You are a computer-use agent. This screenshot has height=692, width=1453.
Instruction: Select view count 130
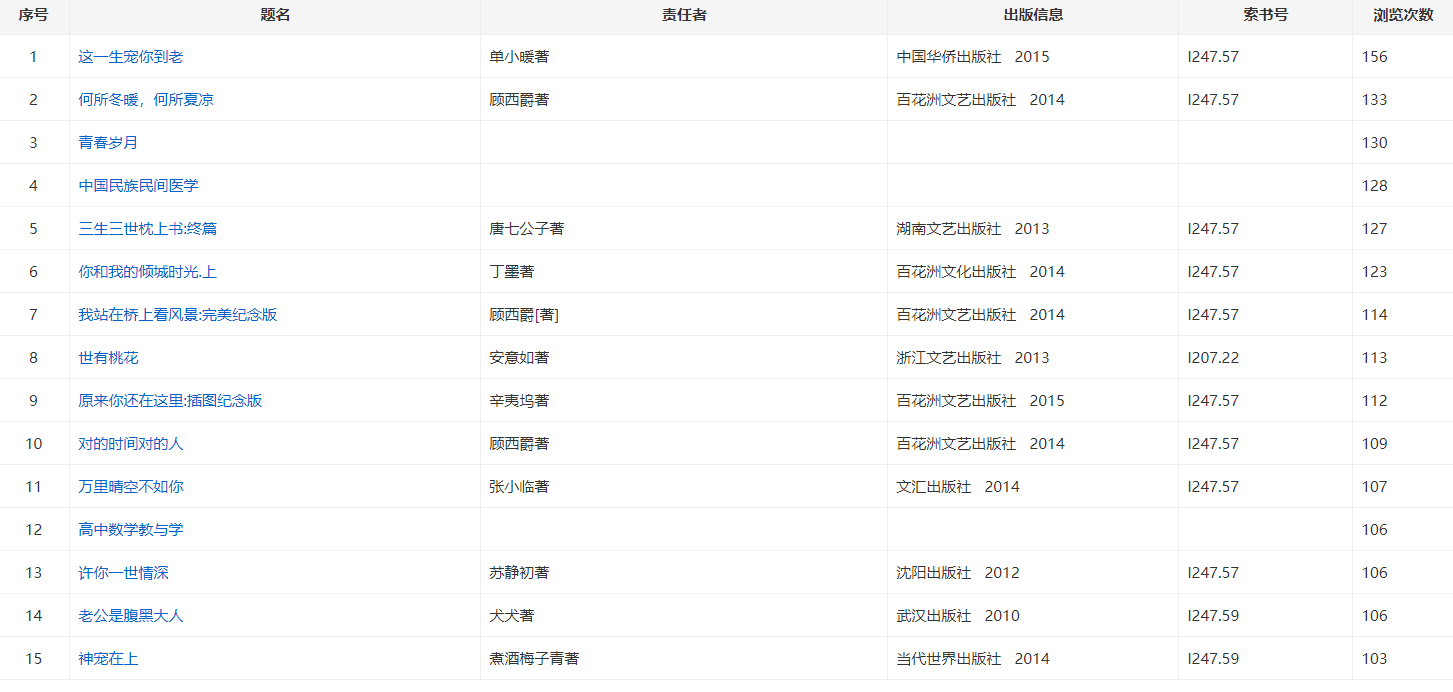(x=1375, y=143)
